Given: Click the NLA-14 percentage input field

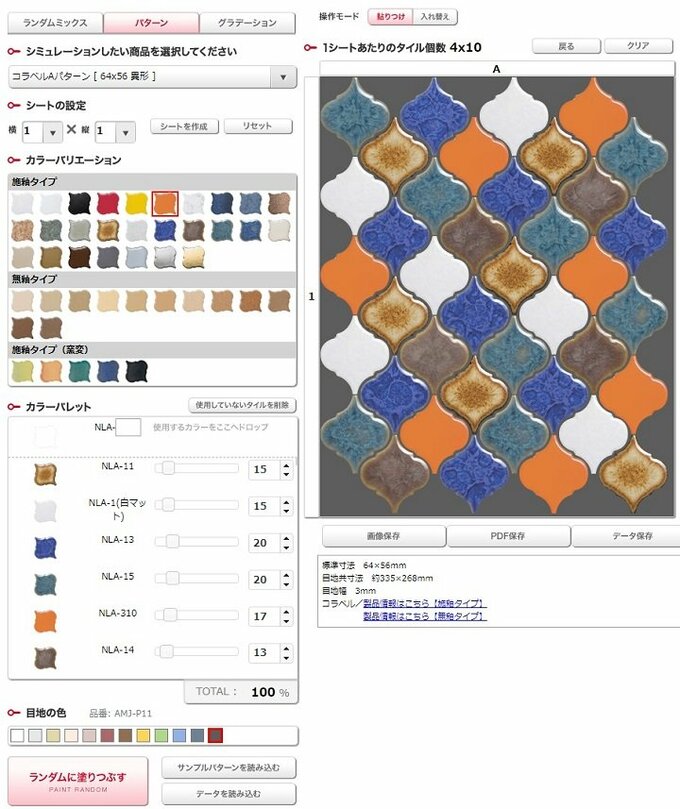Looking at the screenshot, I should (262, 653).
